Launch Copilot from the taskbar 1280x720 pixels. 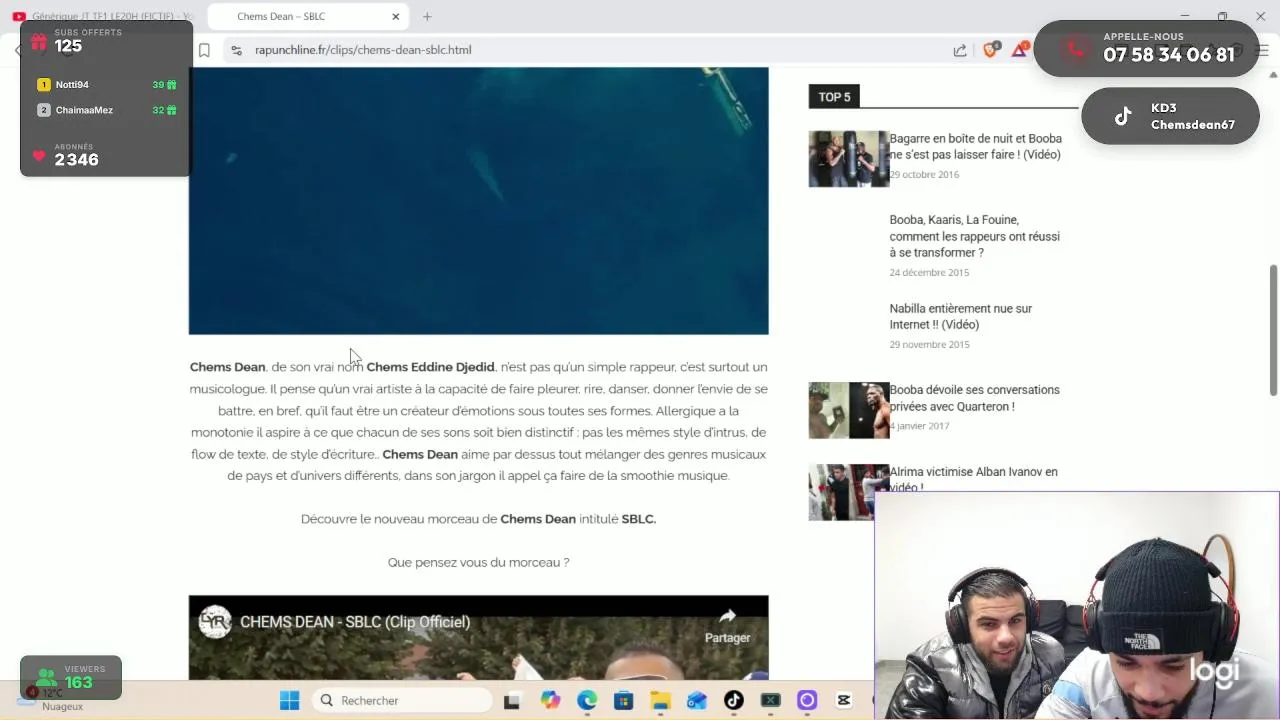pos(550,701)
